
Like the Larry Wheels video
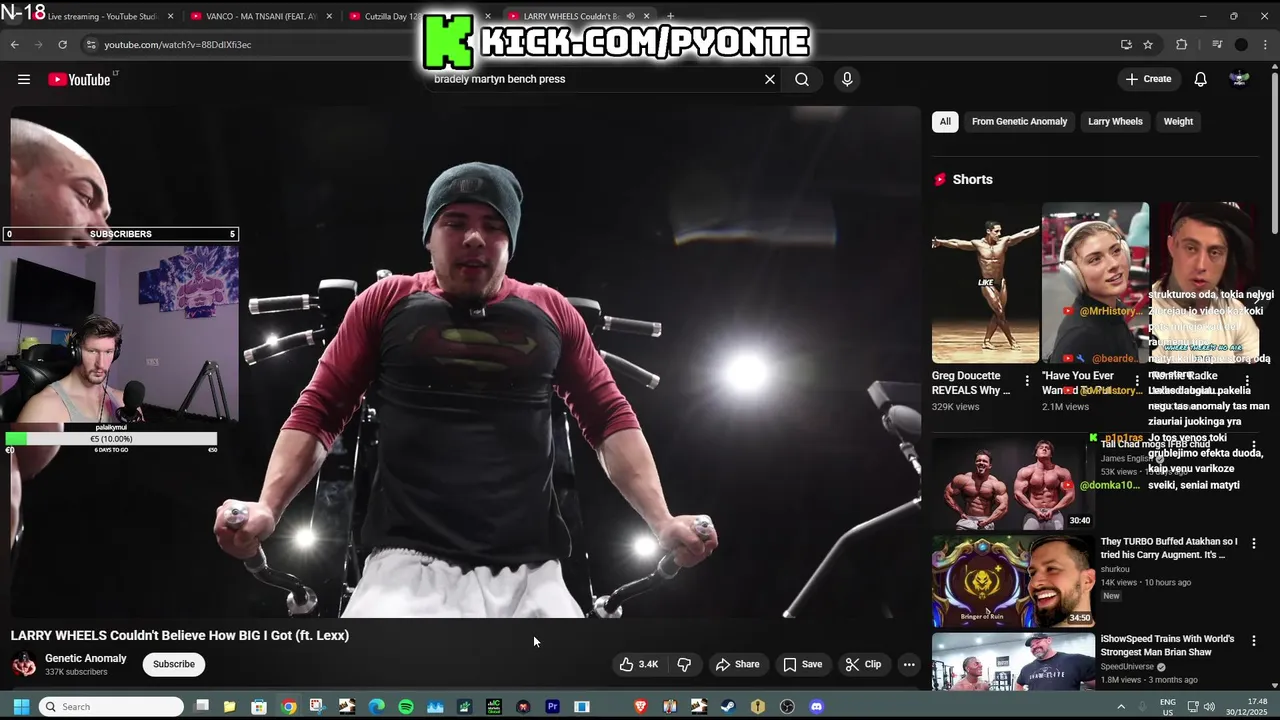point(637,664)
